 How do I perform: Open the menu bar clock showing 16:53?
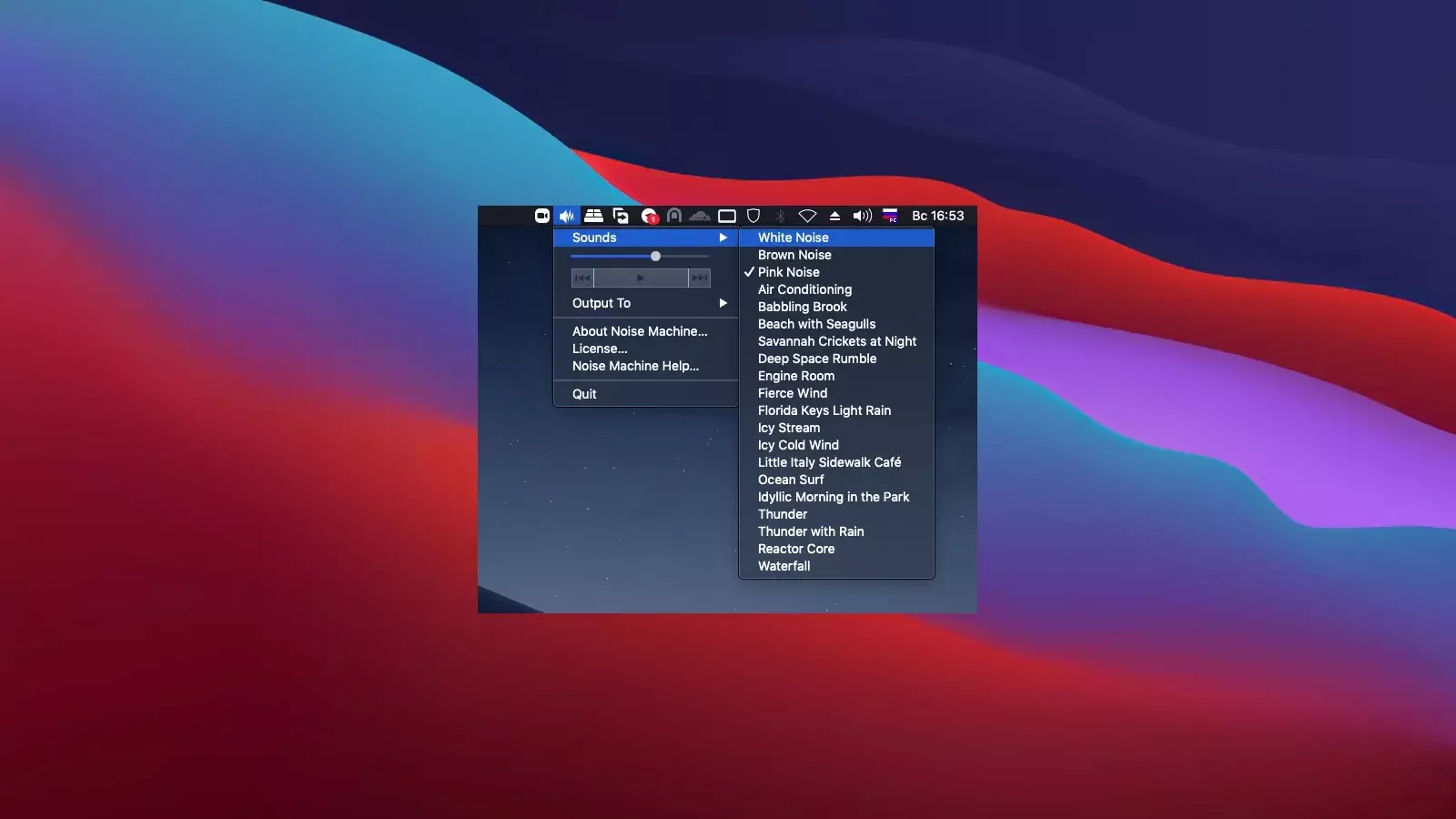click(937, 216)
